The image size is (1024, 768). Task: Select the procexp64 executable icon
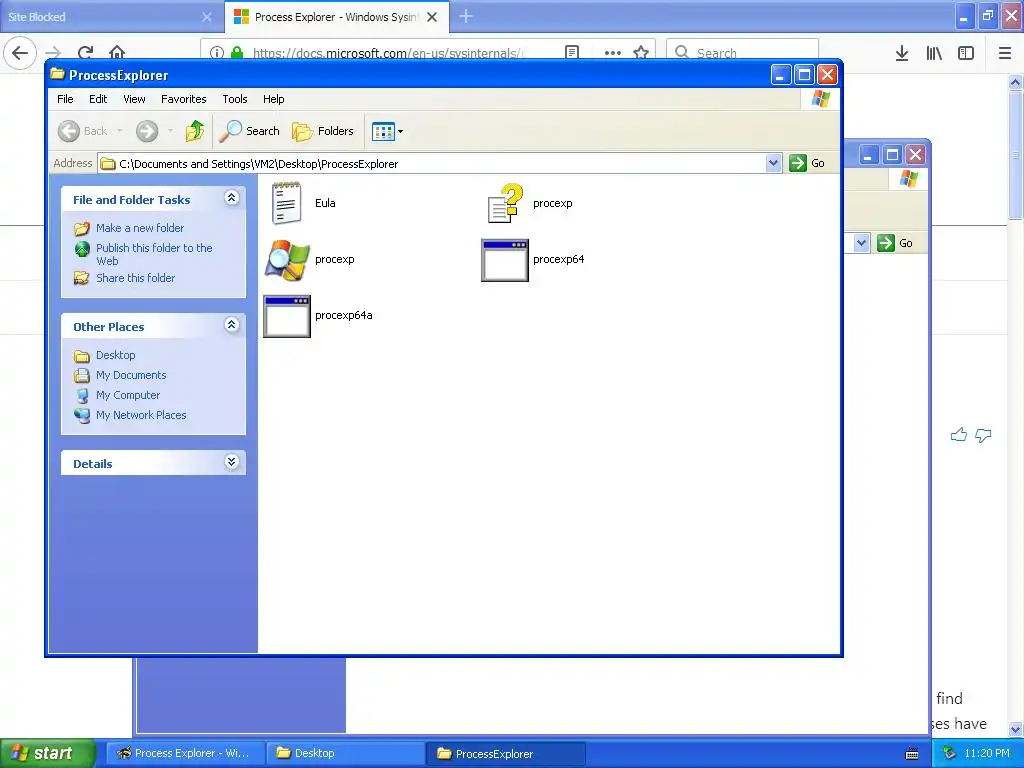505,260
